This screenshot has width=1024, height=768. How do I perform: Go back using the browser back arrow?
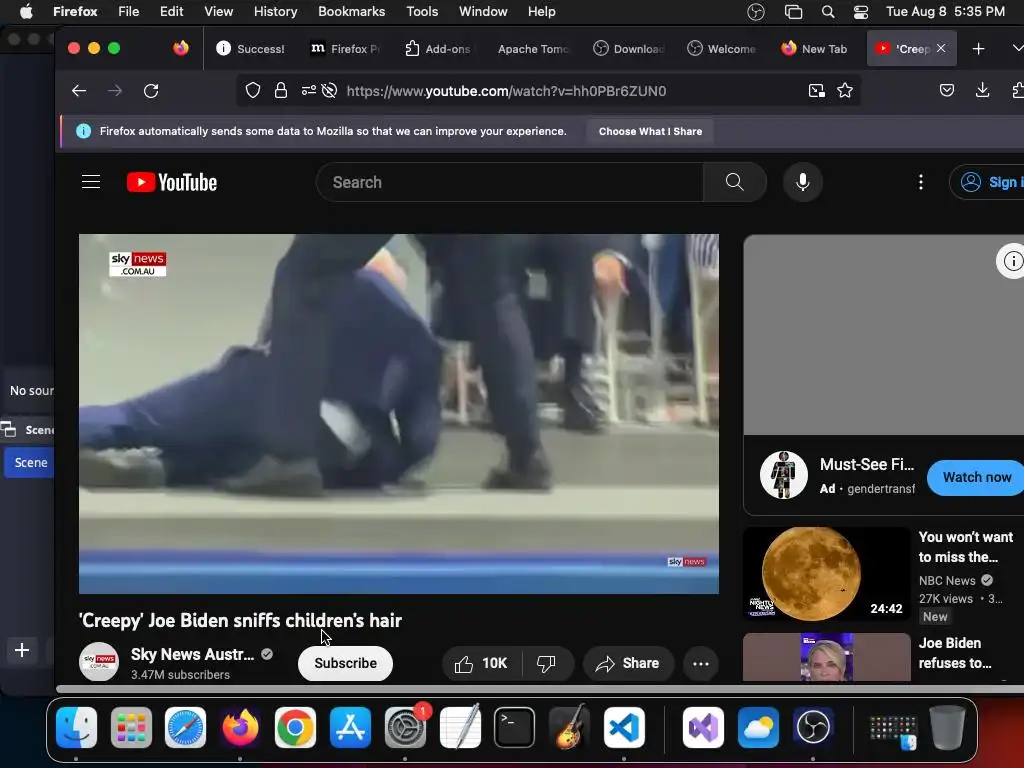[79, 91]
